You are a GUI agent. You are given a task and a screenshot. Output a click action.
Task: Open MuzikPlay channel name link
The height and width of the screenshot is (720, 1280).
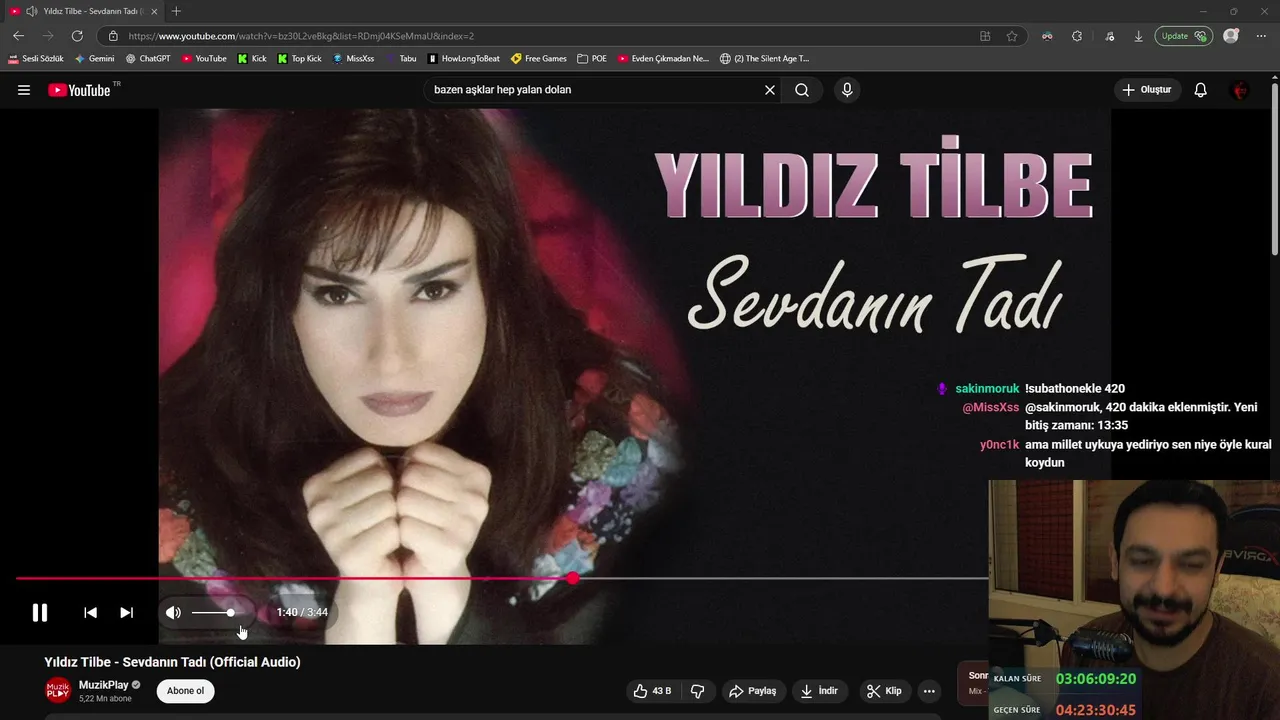pos(104,685)
